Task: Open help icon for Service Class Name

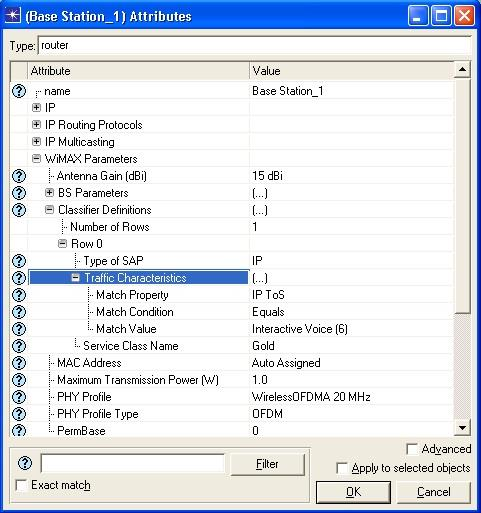Action: click(x=19, y=346)
